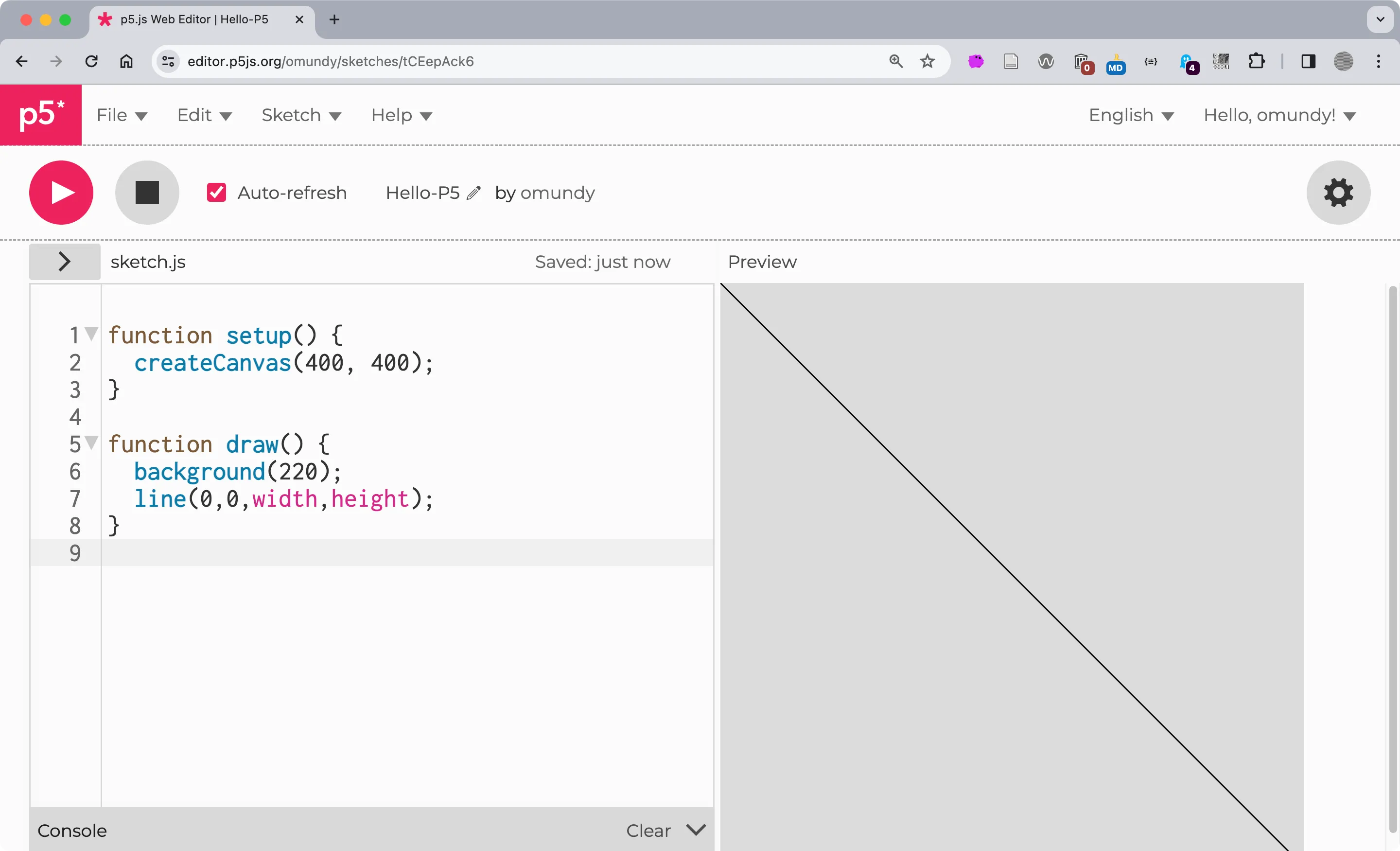Stop the running sketch
The width and height of the screenshot is (1400, 851).
[147, 192]
